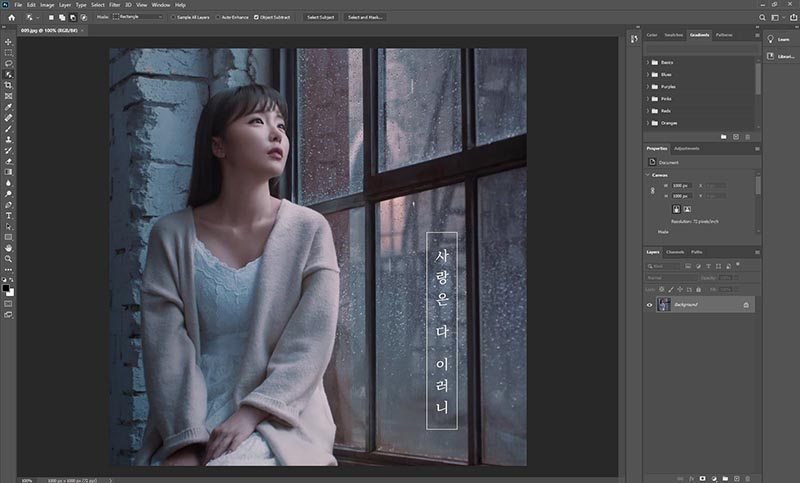Open the Filter menu
Viewport: 800px width, 483px height.
coord(114,5)
